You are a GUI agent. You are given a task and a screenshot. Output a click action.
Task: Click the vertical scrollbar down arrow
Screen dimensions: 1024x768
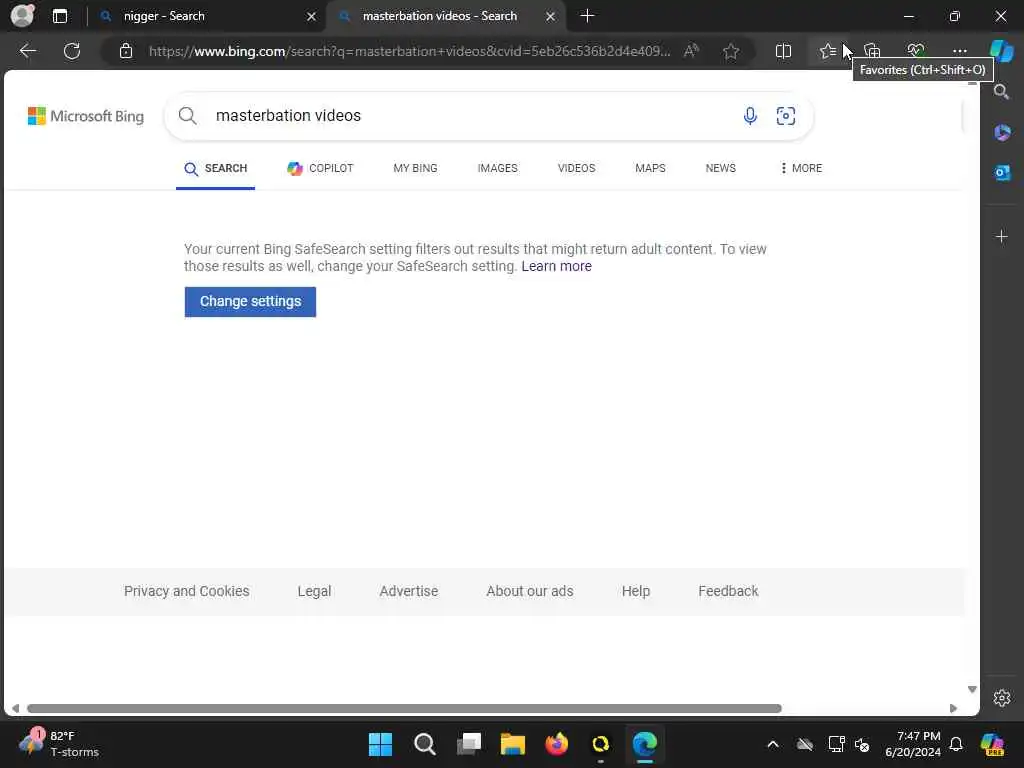[x=972, y=690]
